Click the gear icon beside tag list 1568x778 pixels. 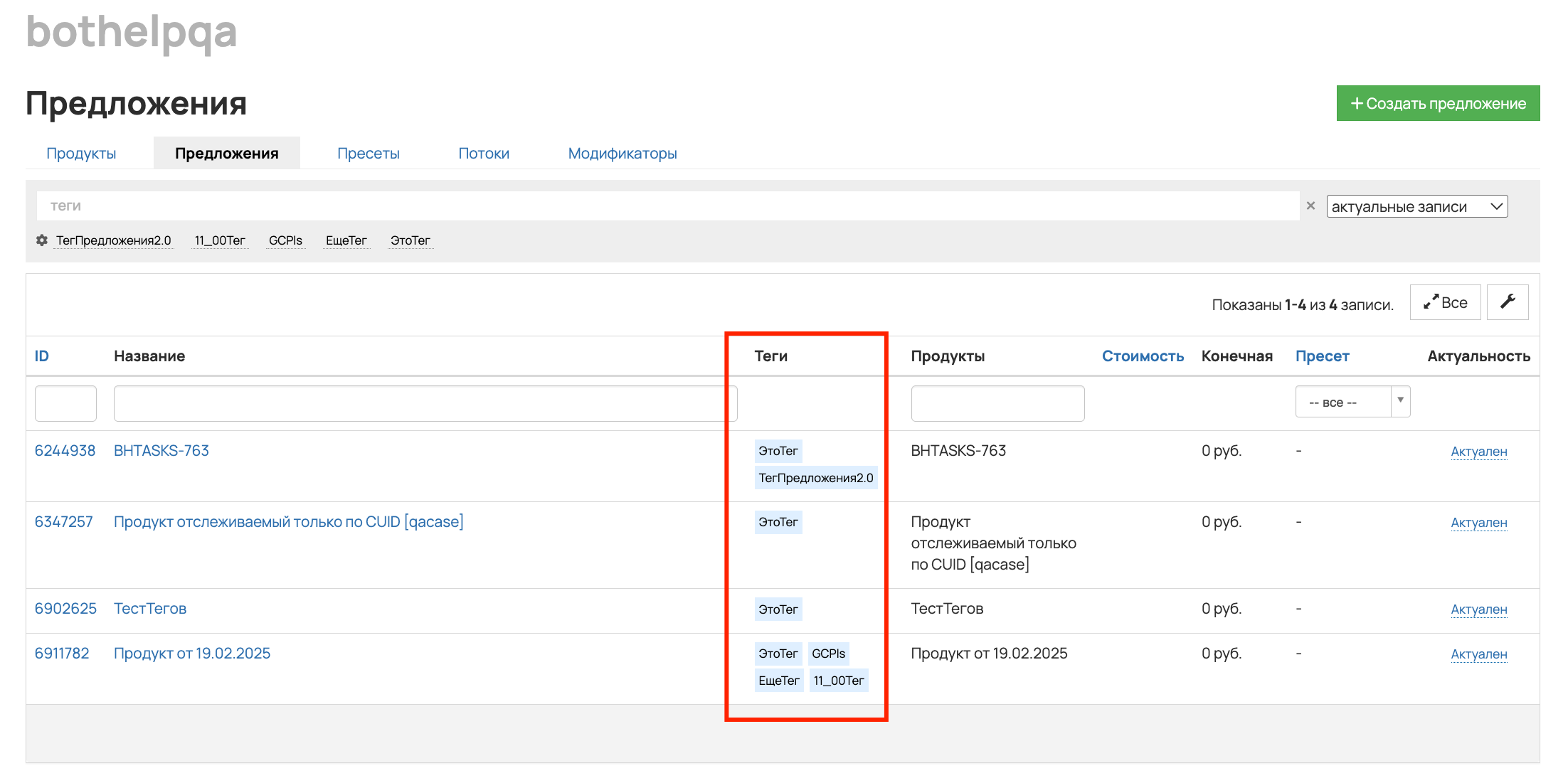click(x=42, y=240)
